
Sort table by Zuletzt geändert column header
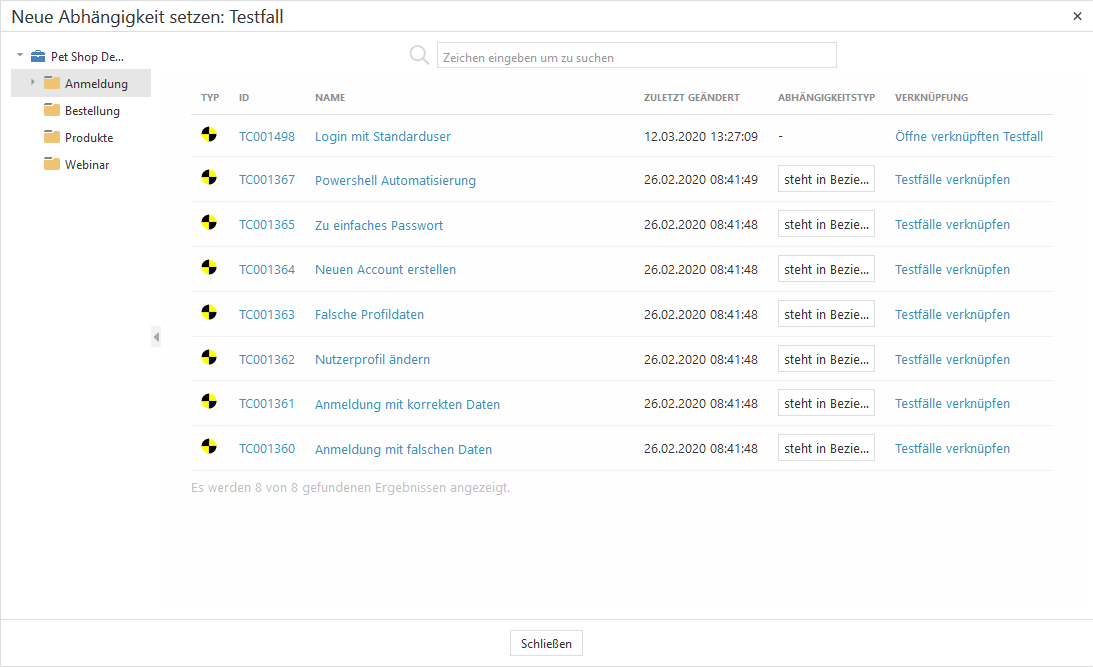691,98
